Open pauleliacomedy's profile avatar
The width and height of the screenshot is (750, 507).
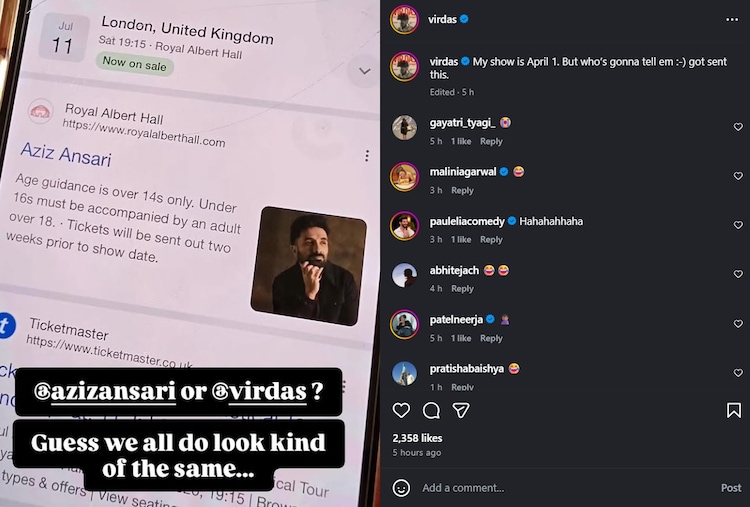404,225
